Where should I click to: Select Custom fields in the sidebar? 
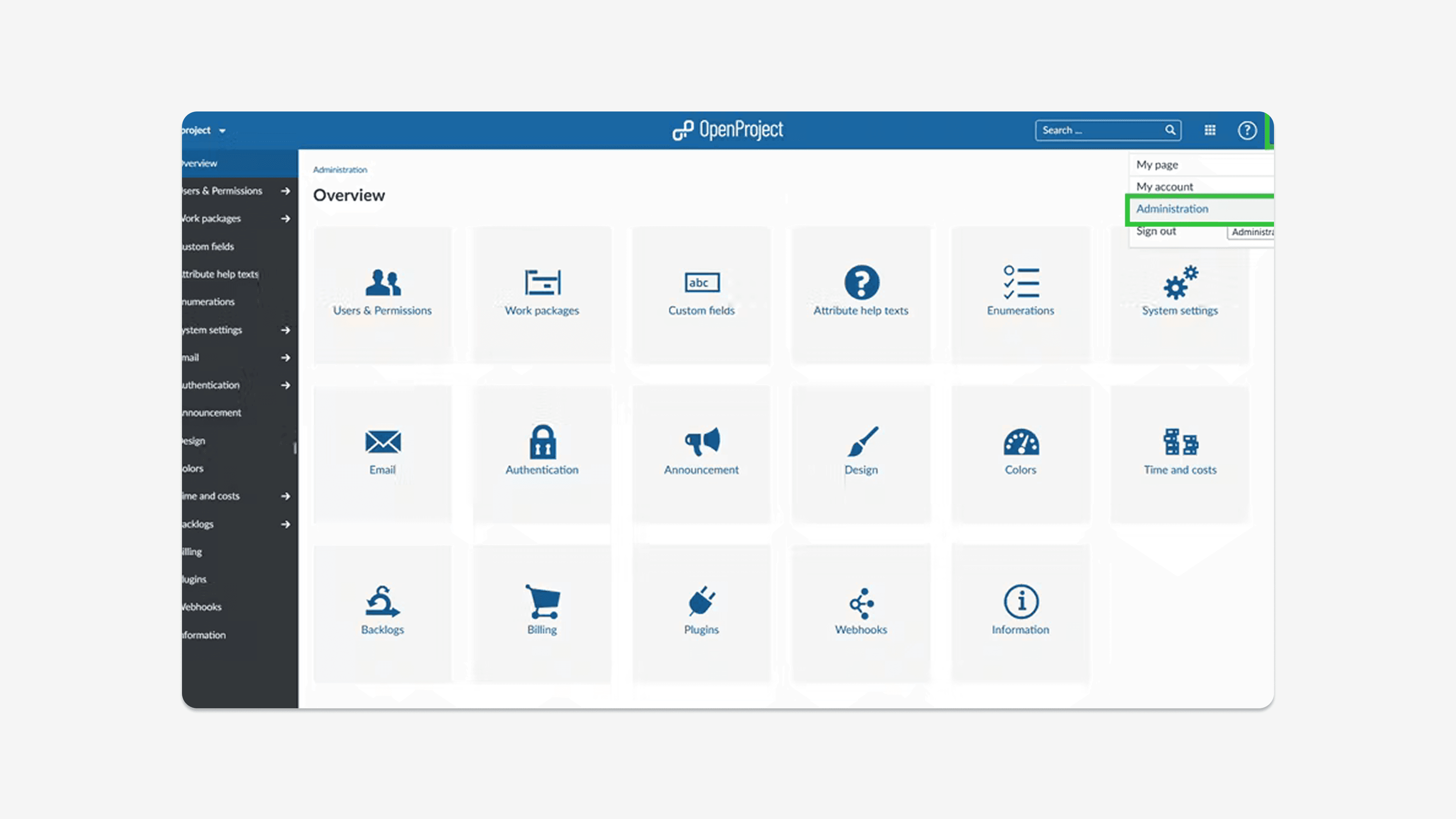click(x=240, y=246)
